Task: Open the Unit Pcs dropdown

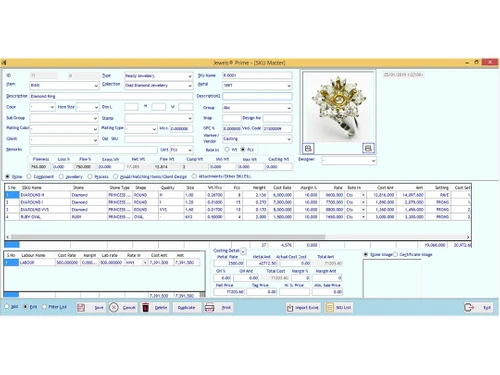Action: (190, 150)
